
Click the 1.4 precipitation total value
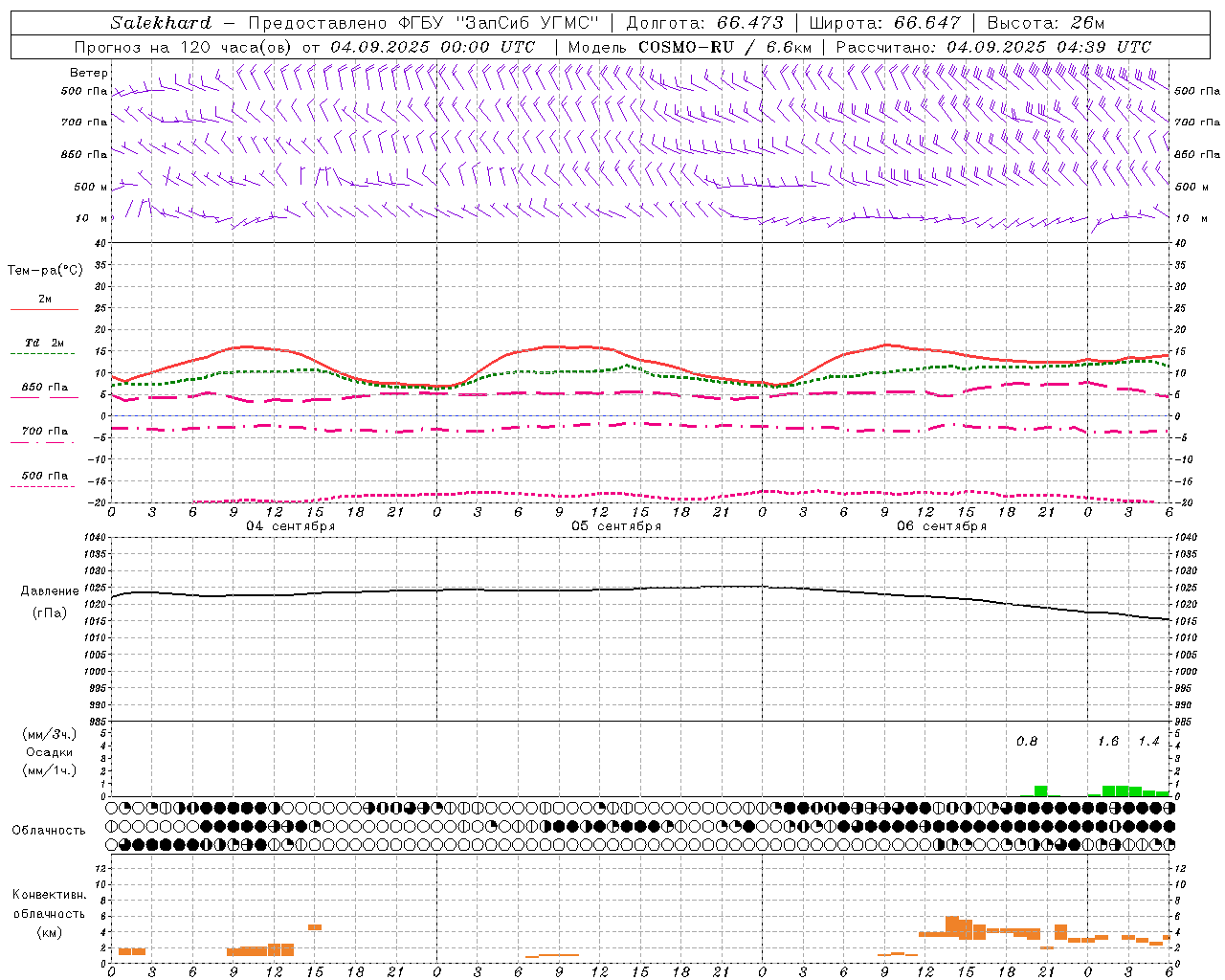point(1148,742)
